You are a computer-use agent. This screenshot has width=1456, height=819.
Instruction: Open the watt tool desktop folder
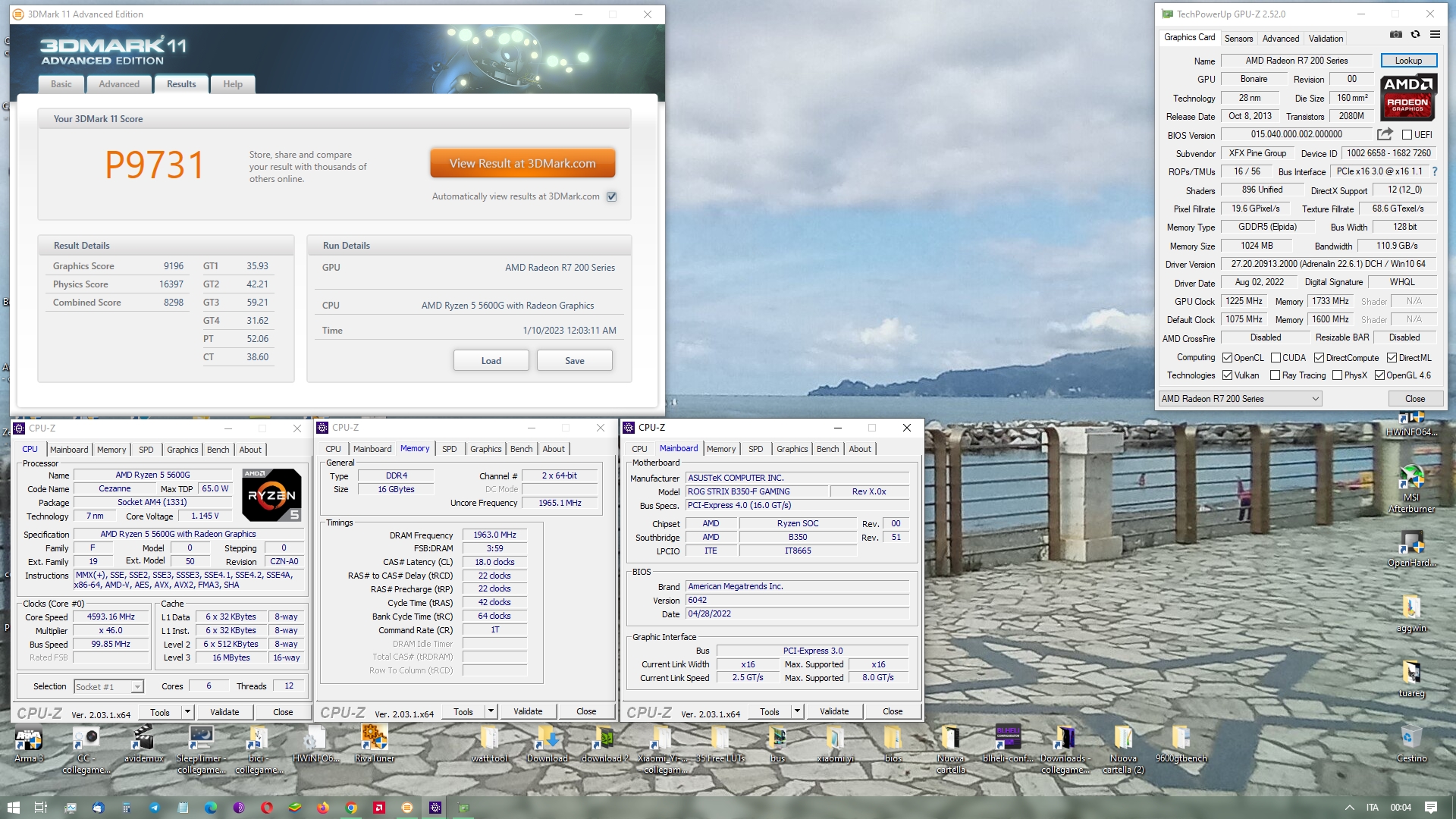tap(489, 745)
